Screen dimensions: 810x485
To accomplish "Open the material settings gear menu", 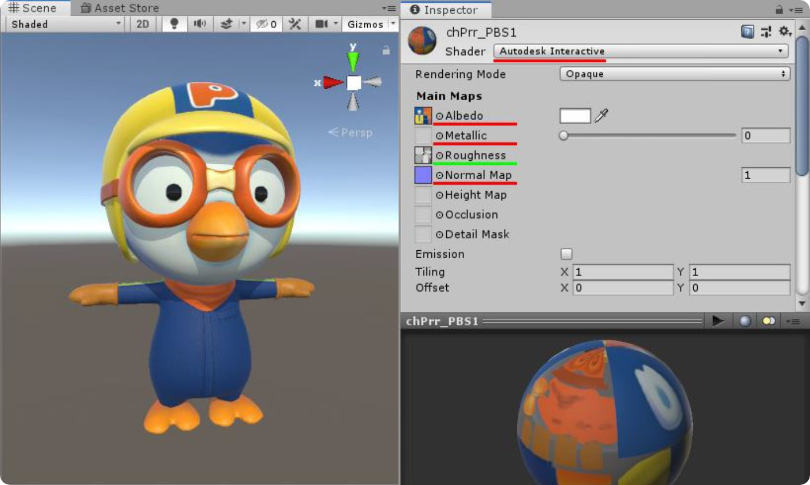I will pos(785,32).
